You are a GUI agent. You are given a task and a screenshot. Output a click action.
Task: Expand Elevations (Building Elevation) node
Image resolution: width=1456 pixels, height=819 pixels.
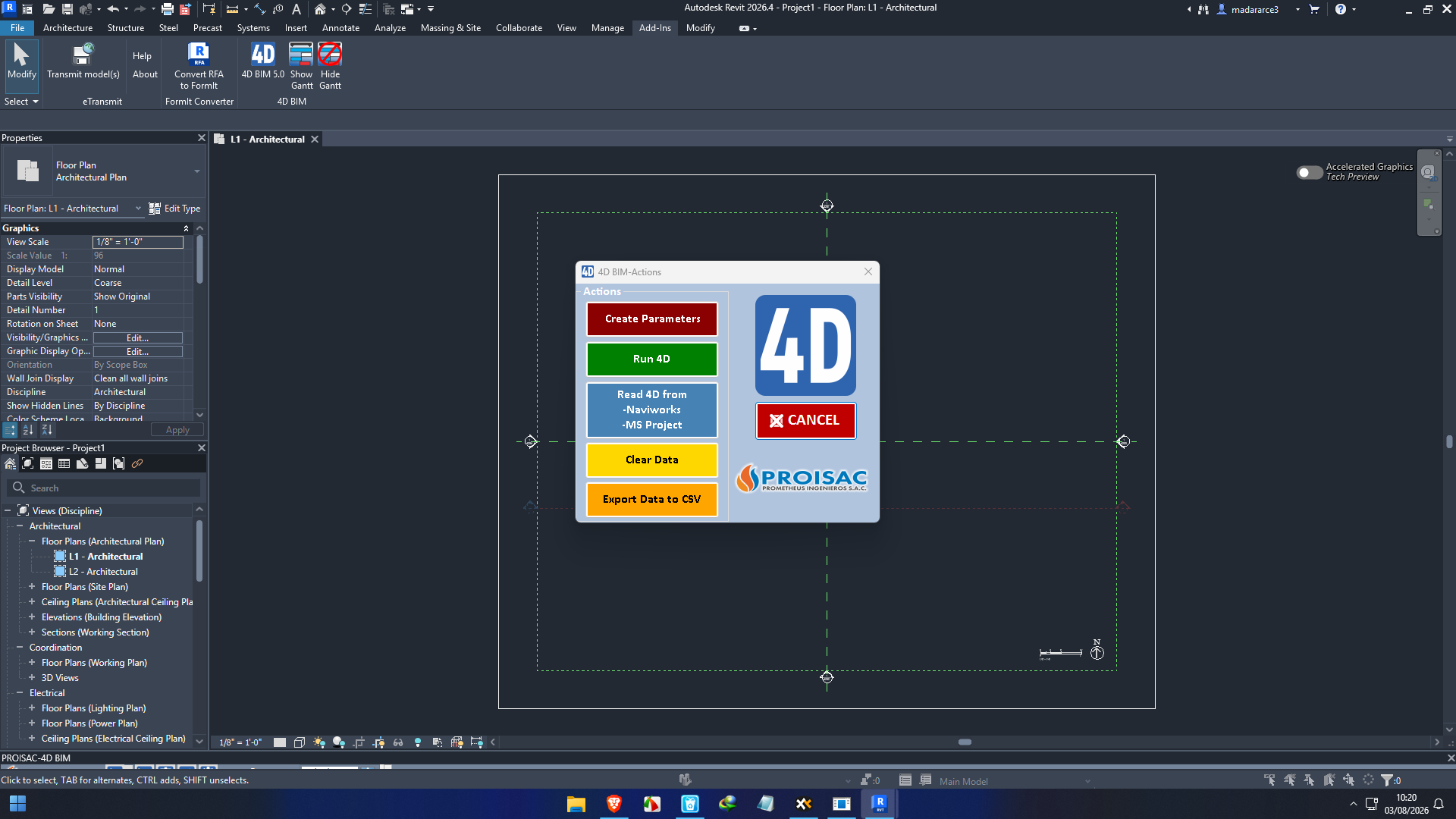click(x=32, y=617)
